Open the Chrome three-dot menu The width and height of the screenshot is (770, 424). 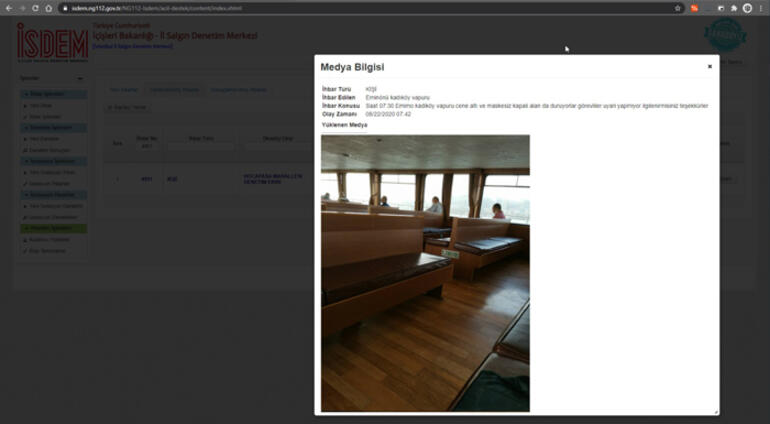click(x=761, y=8)
